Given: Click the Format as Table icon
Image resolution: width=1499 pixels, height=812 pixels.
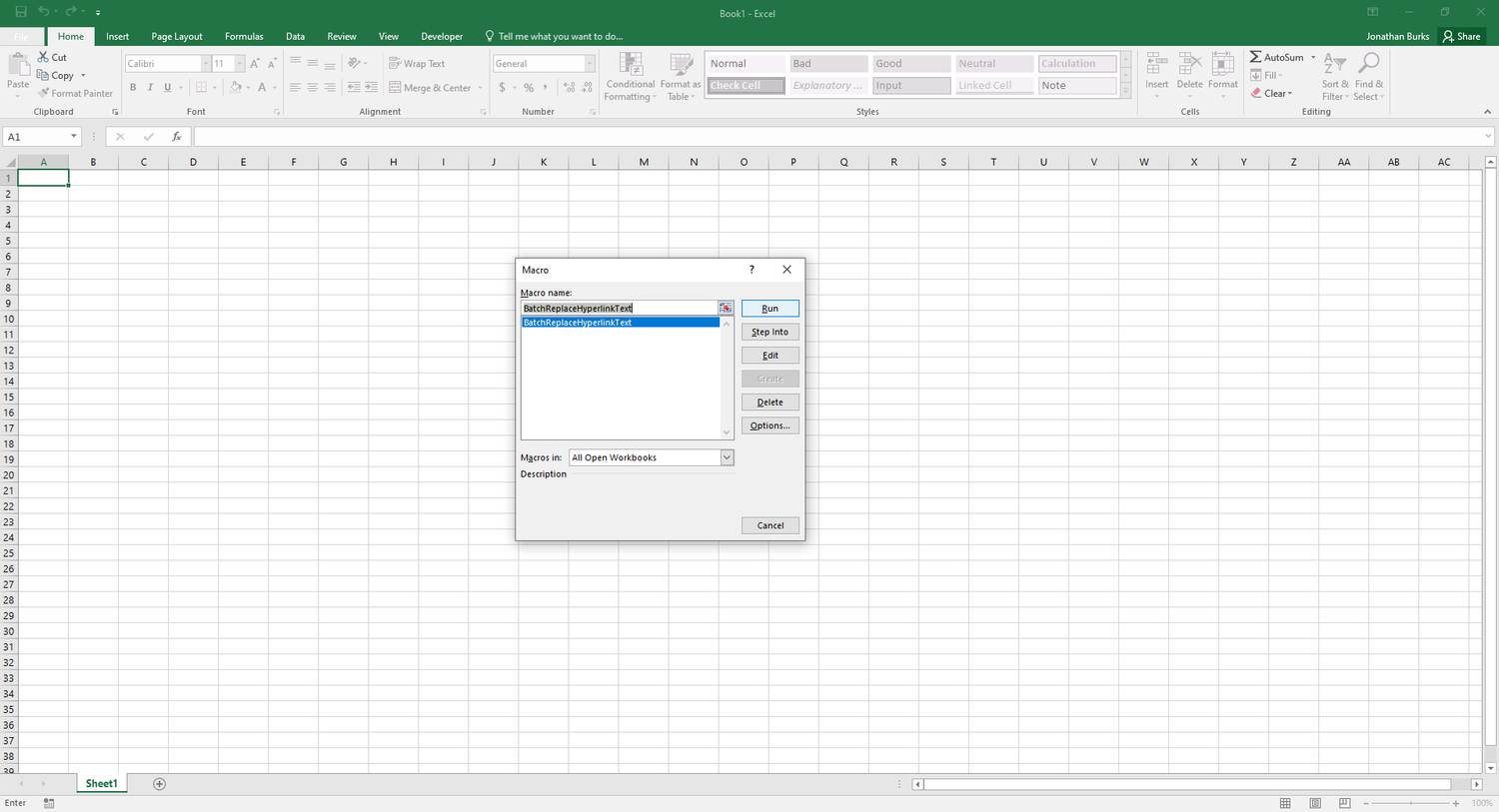Looking at the screenshot, I should tap(681, 64).
